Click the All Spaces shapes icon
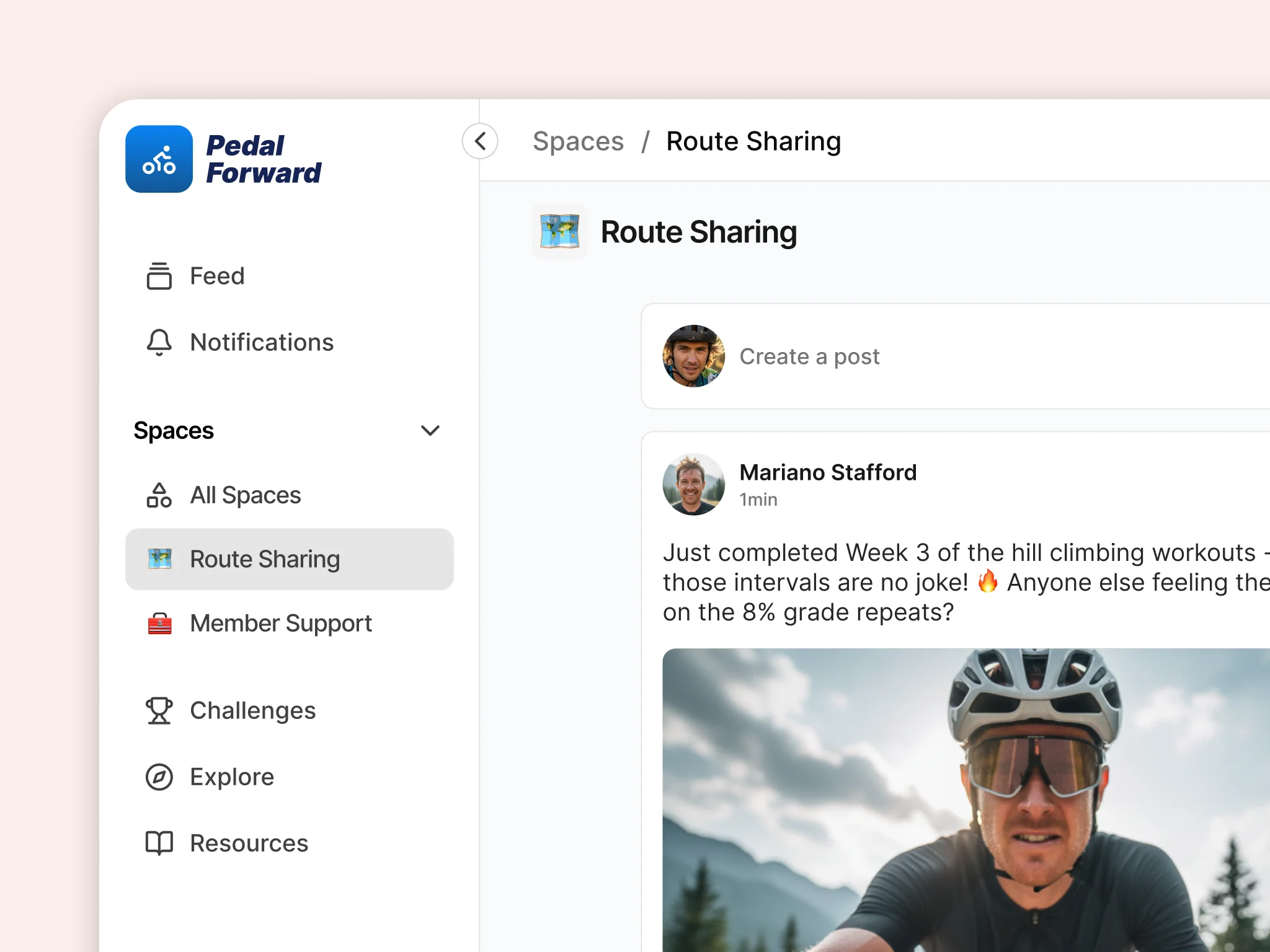Viewport: 1270px width, 952px height. click(x=159, y=495)
